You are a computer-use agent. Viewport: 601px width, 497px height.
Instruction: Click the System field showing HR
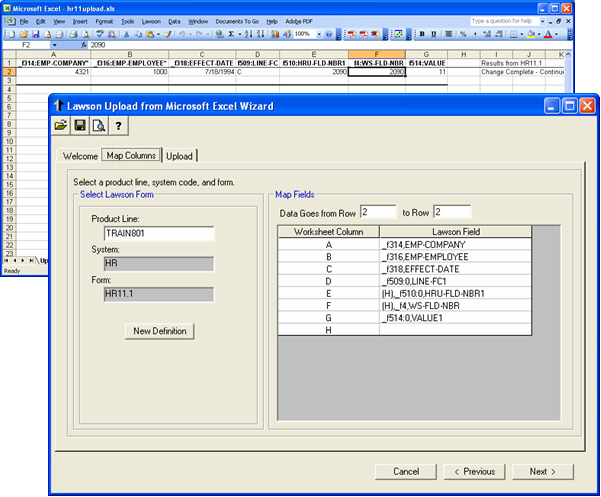click(x=159, y=264)
